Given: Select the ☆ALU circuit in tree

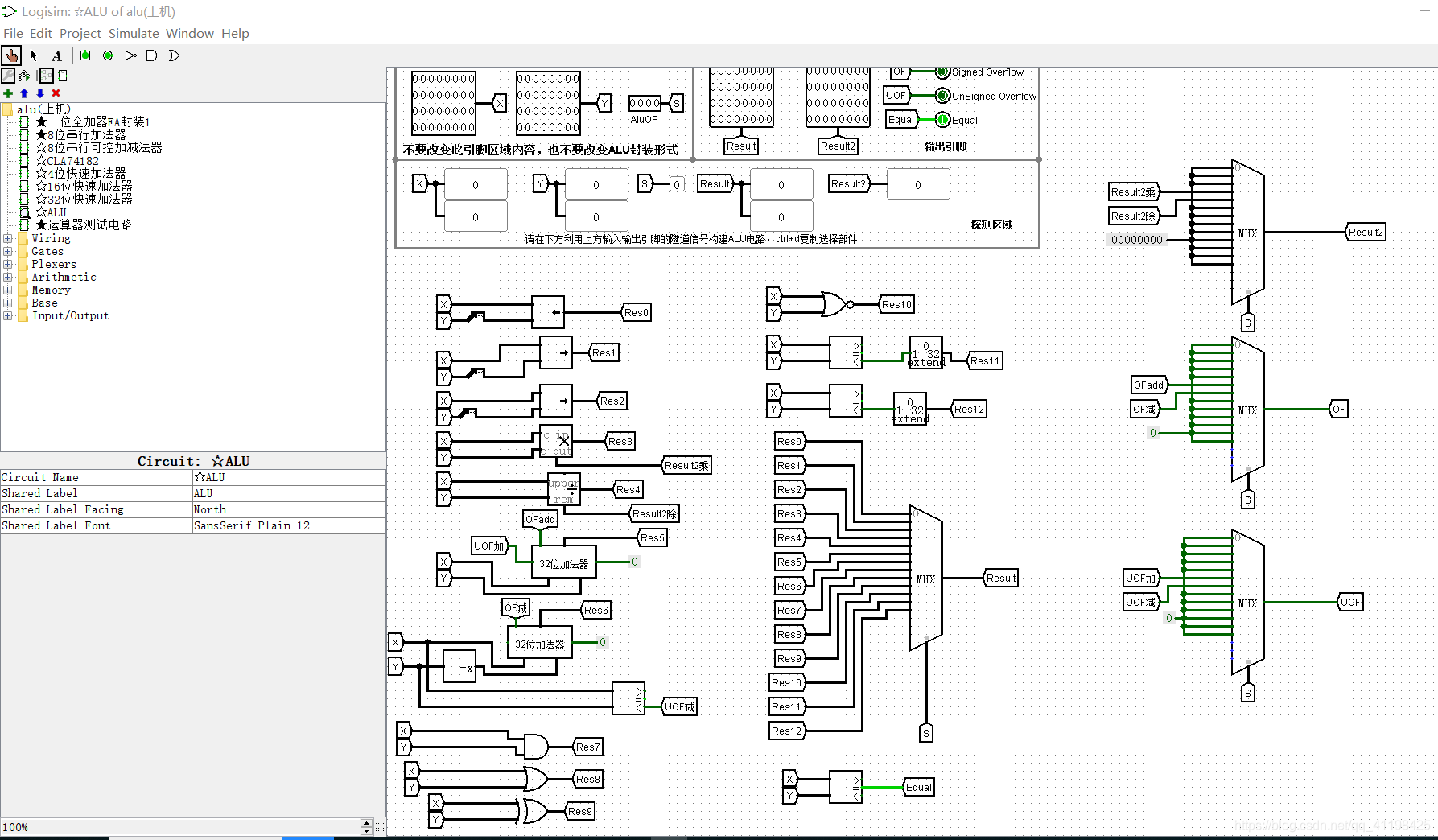Looking at the screenshot, I should [51, 212].
